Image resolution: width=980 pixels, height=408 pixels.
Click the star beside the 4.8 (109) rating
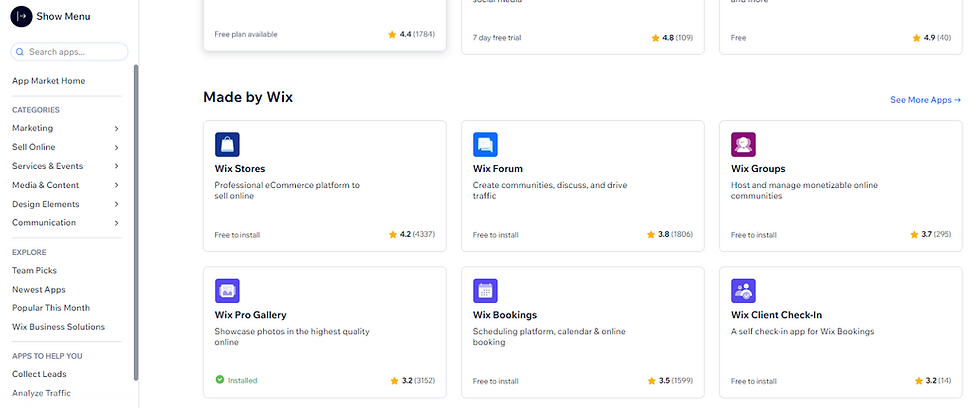(656, 37)
